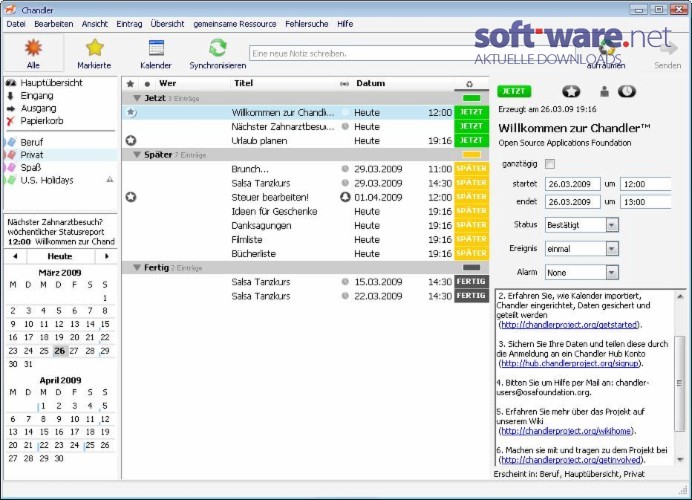Click the green Jetzt section color bar
The height and width of the screenshot is (500, 692).
471,98
